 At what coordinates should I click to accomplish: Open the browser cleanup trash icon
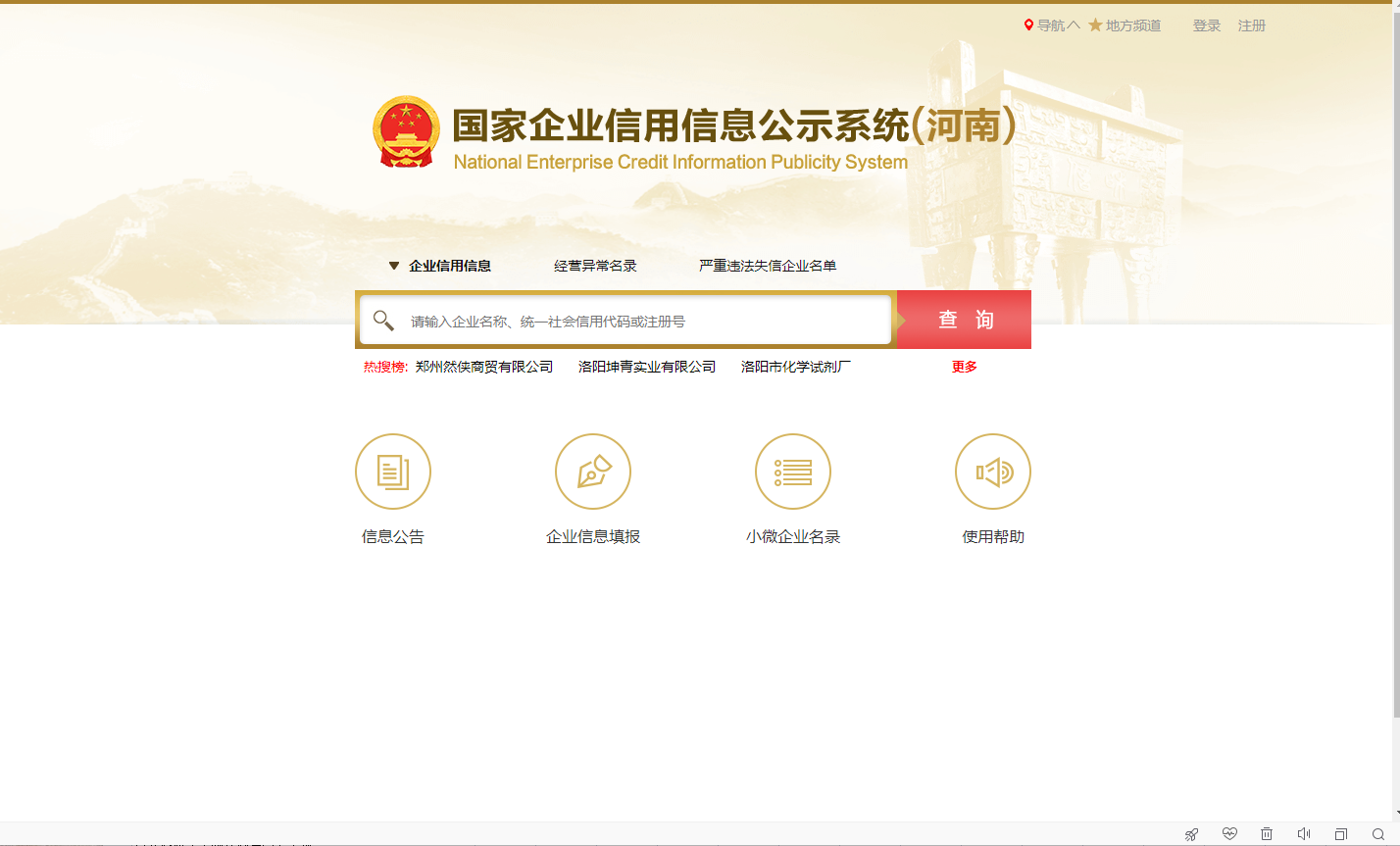click(1266, 833)
